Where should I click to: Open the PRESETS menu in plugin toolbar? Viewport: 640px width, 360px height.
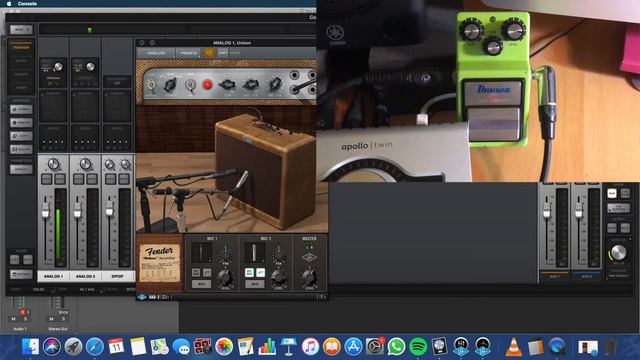point(189,53)
